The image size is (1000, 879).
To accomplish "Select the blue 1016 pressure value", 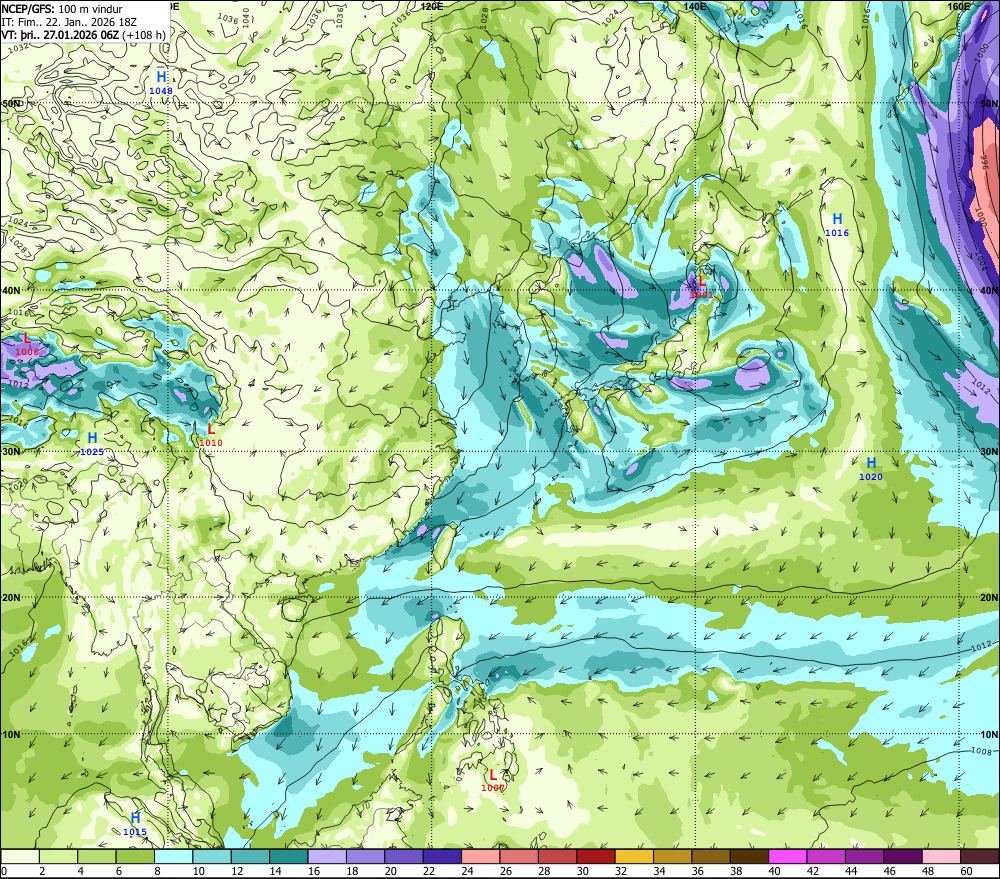I will (x=837, y=233).
